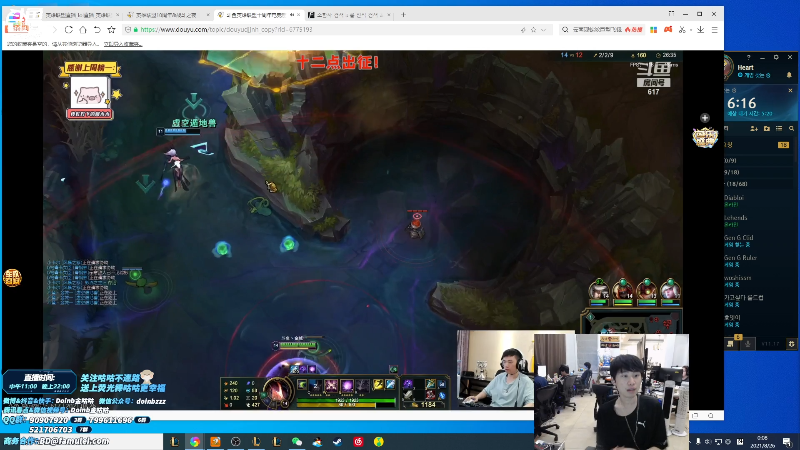Open help question mark in League client
The height and width of the screenshot is (450, 800).
(x=748, y=58)
